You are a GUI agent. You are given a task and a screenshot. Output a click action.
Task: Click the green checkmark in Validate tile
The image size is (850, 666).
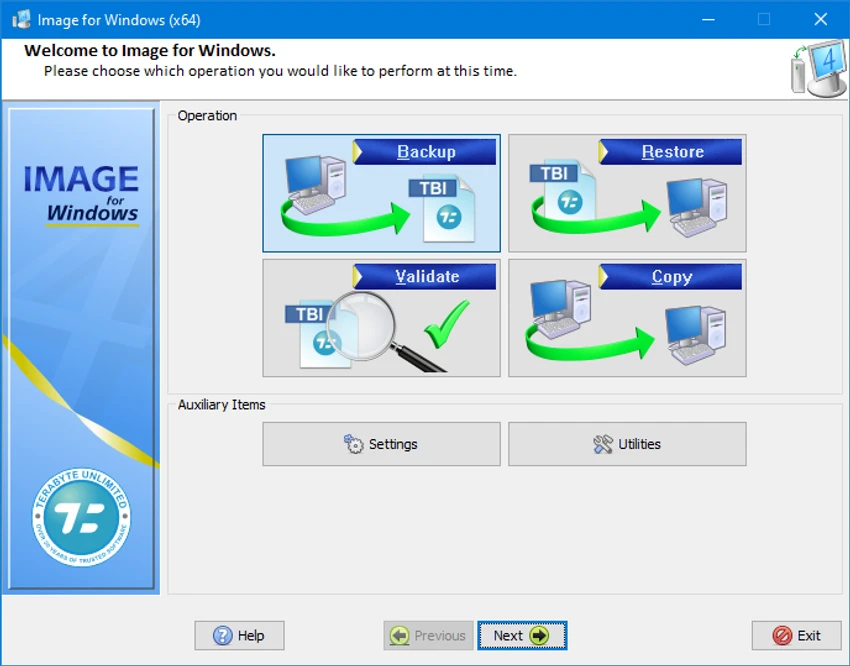(x=447, y=324)
